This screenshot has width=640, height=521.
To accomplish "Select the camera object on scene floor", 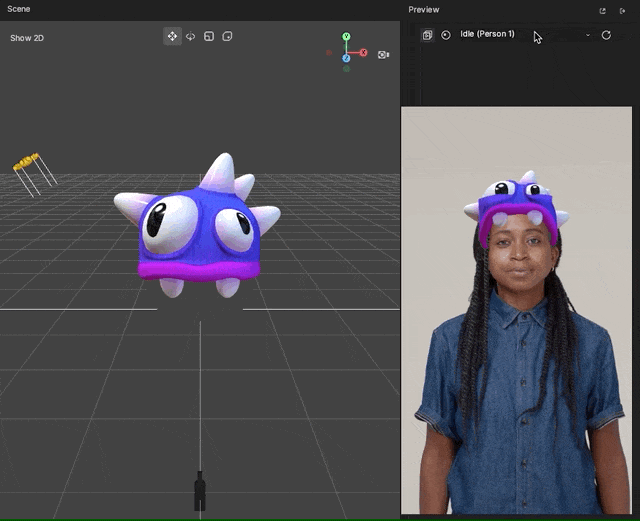I will [x=200, y=491].
